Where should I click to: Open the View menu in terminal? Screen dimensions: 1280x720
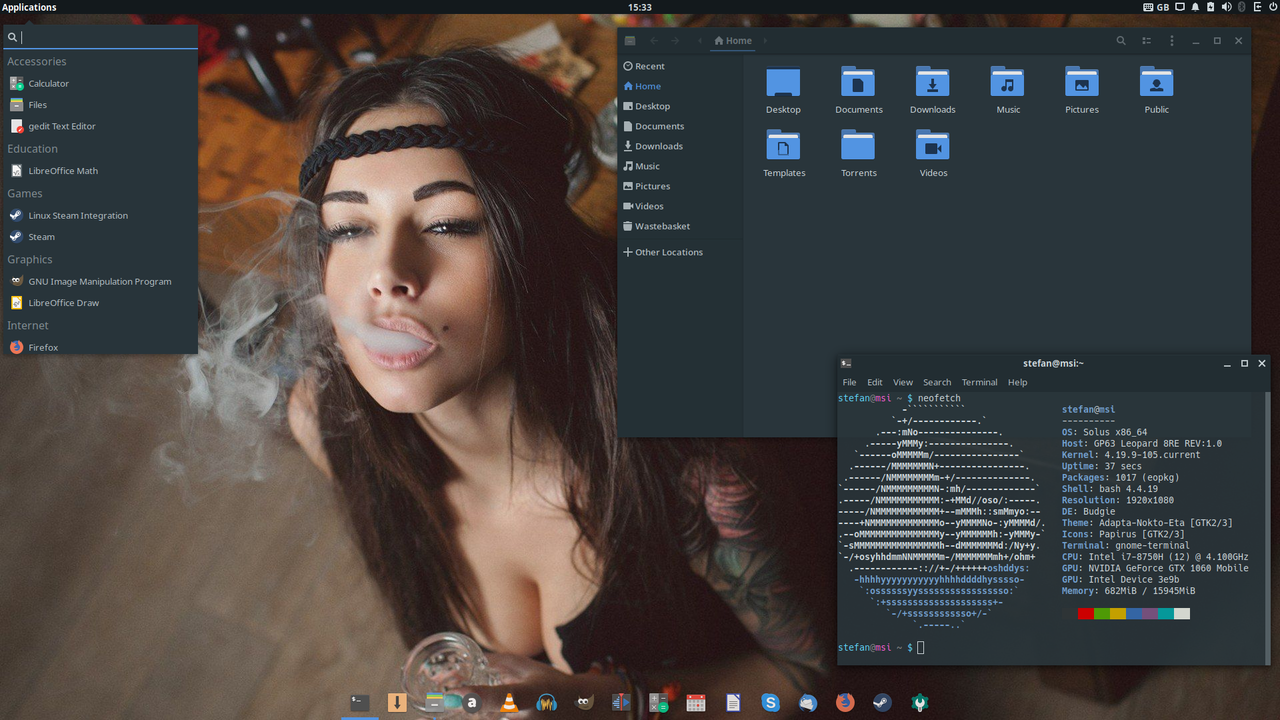903,382
